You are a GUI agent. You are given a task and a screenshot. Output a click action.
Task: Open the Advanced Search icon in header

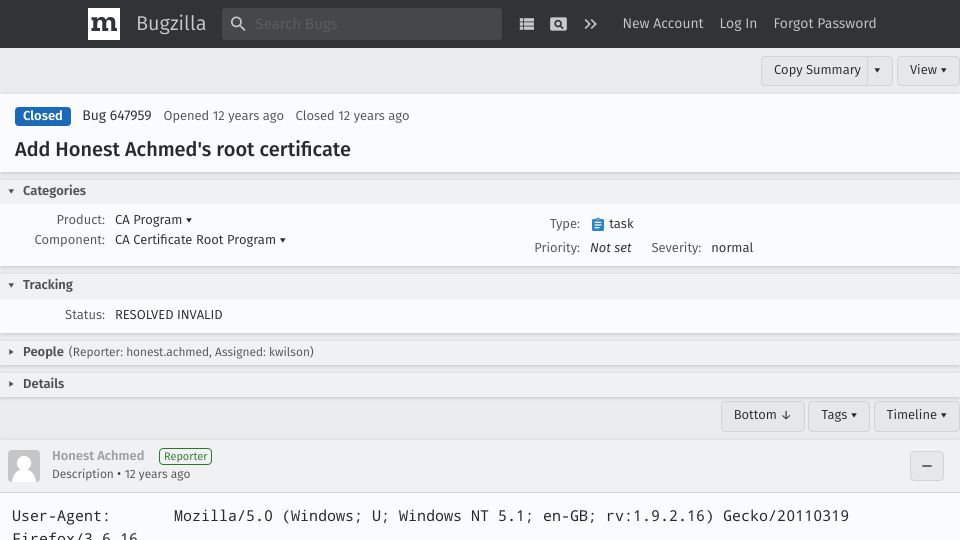(x=558, y=24)
